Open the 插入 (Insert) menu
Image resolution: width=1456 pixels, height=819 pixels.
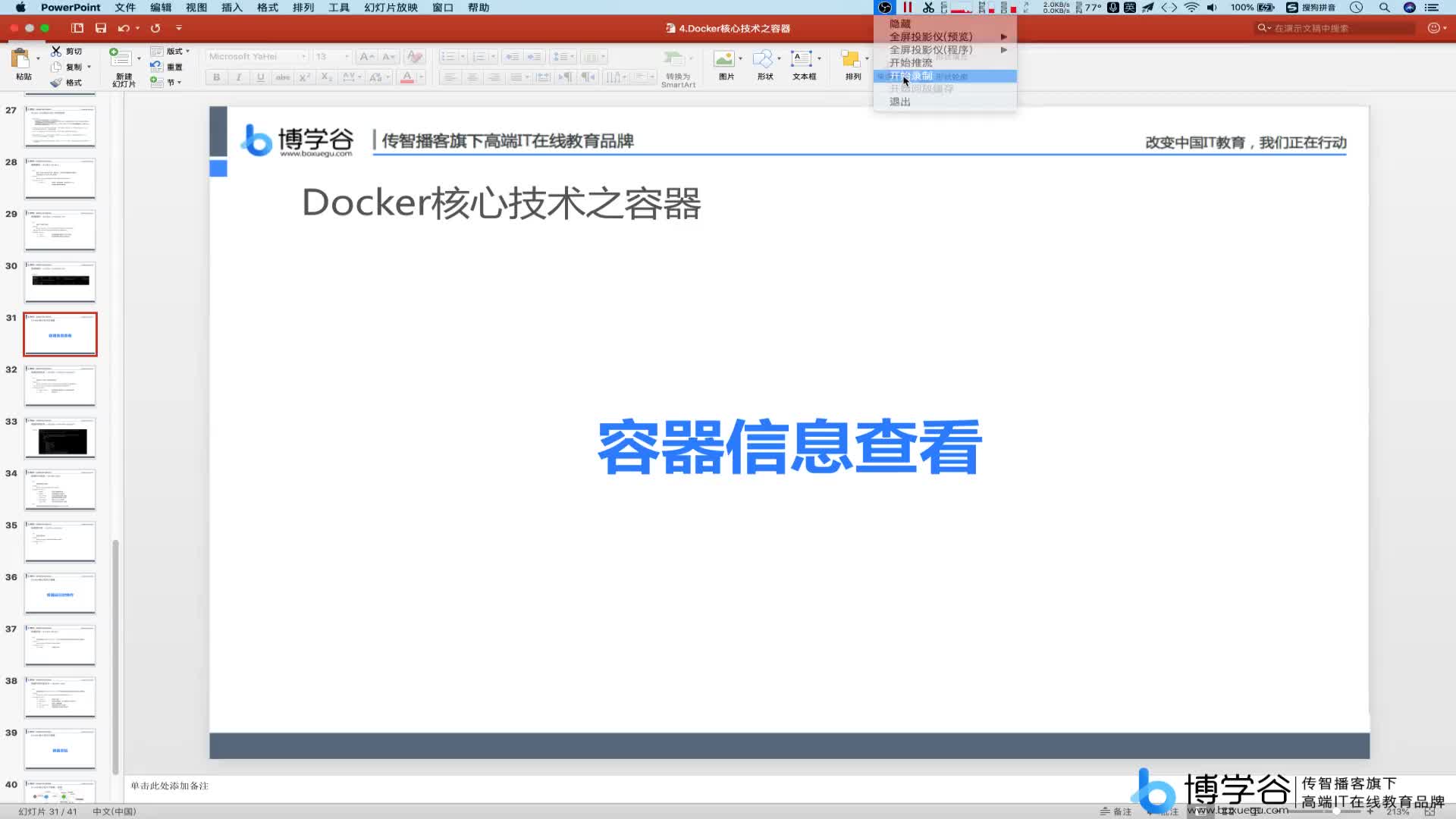(232, 8)
